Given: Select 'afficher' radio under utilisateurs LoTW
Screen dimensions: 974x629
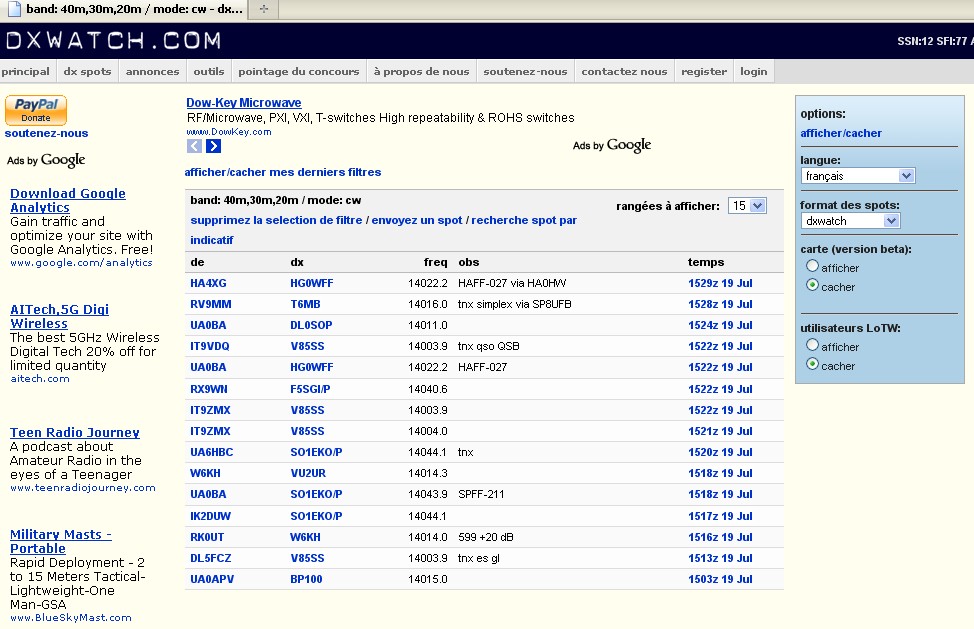Looking at the screenshot, I should coord(812,345).
